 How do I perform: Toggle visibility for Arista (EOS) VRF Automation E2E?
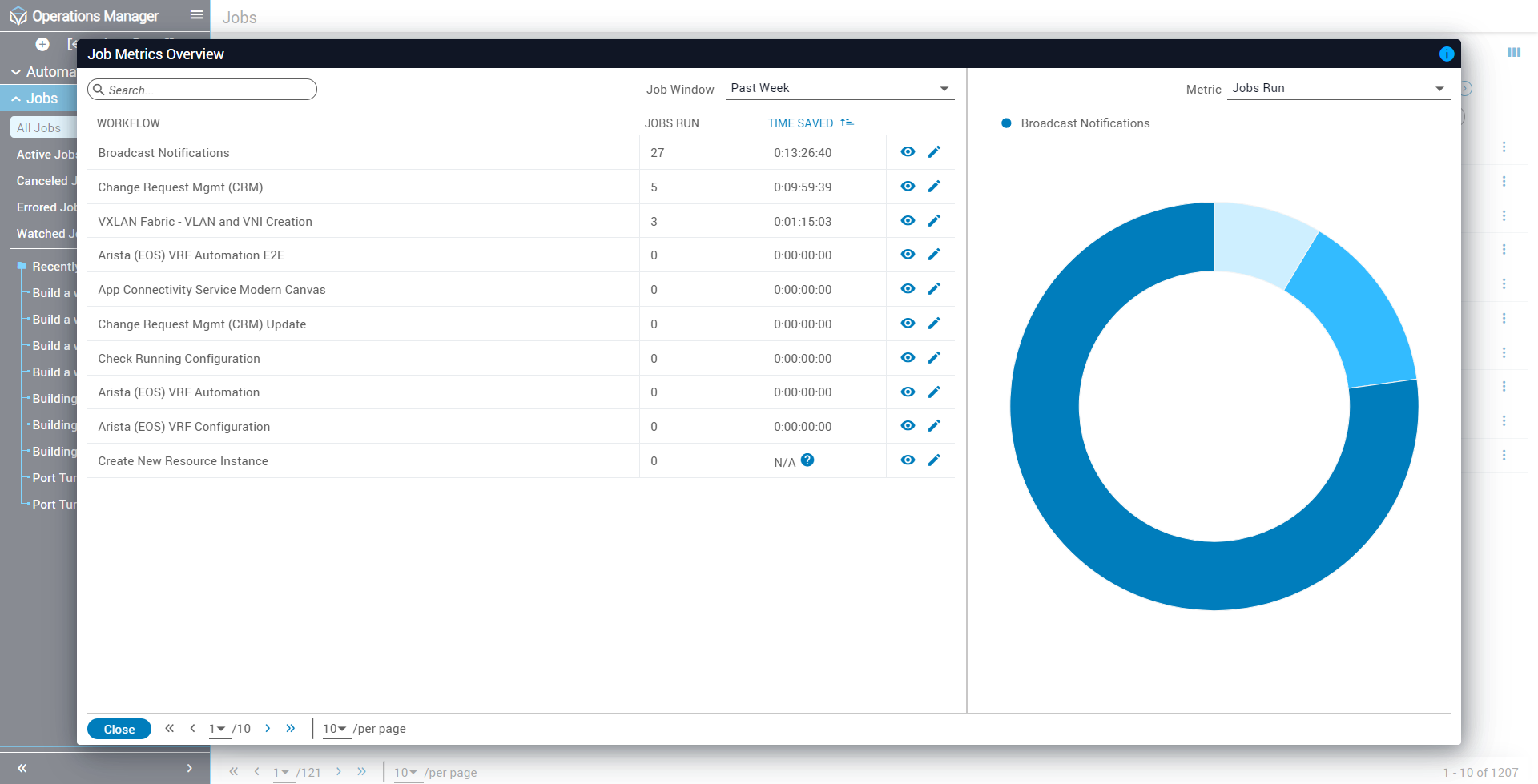(x=908, y=255)
